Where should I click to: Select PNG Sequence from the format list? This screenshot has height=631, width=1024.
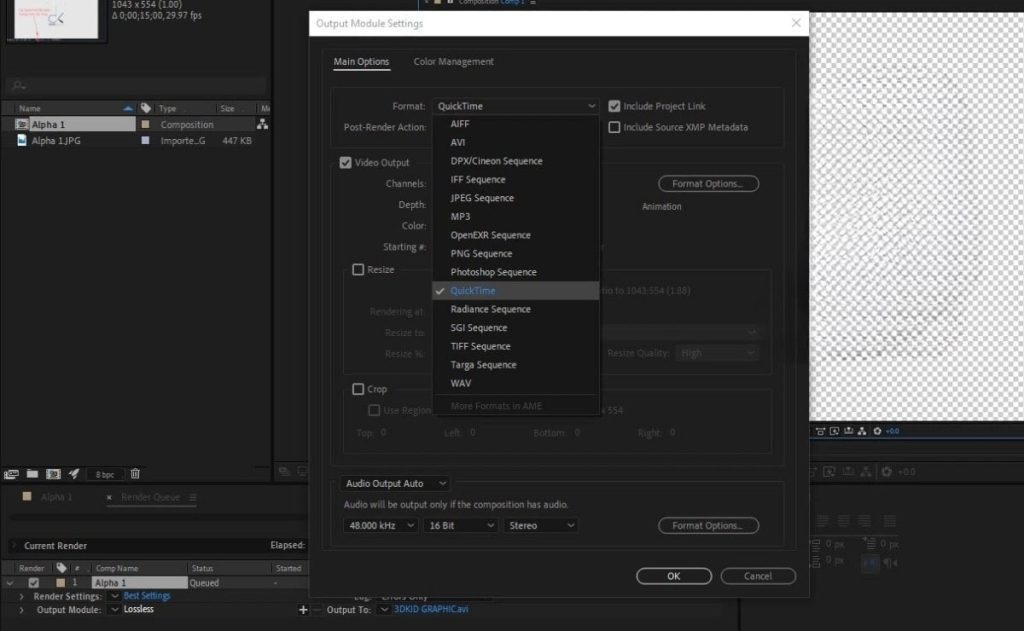click(x=480, y=253)
